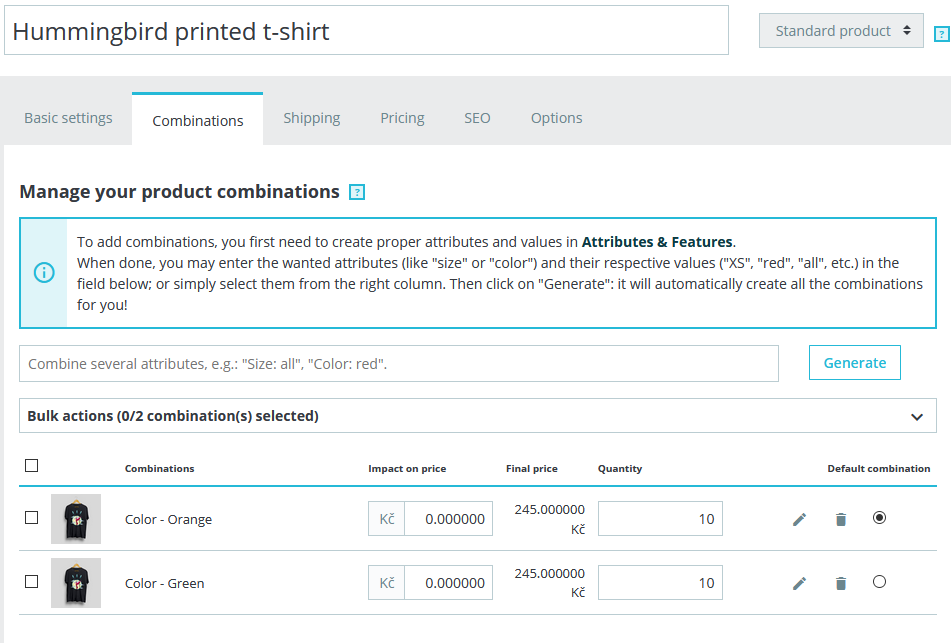Open help icon beside Manage combinations heading
This screenshot has height=643, width=951.
[357, 192]
